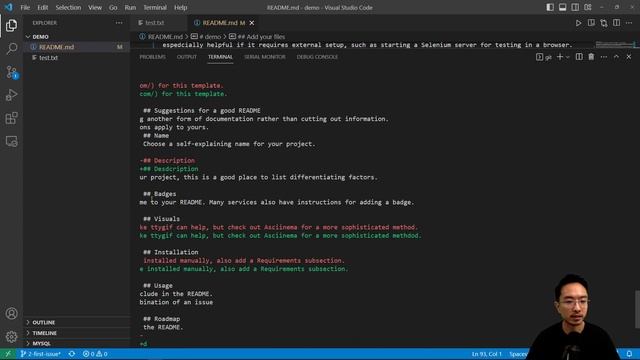The image size is (640, 360).
Task: Open errors and warnings count in status bar
Action: coord(95,354)
